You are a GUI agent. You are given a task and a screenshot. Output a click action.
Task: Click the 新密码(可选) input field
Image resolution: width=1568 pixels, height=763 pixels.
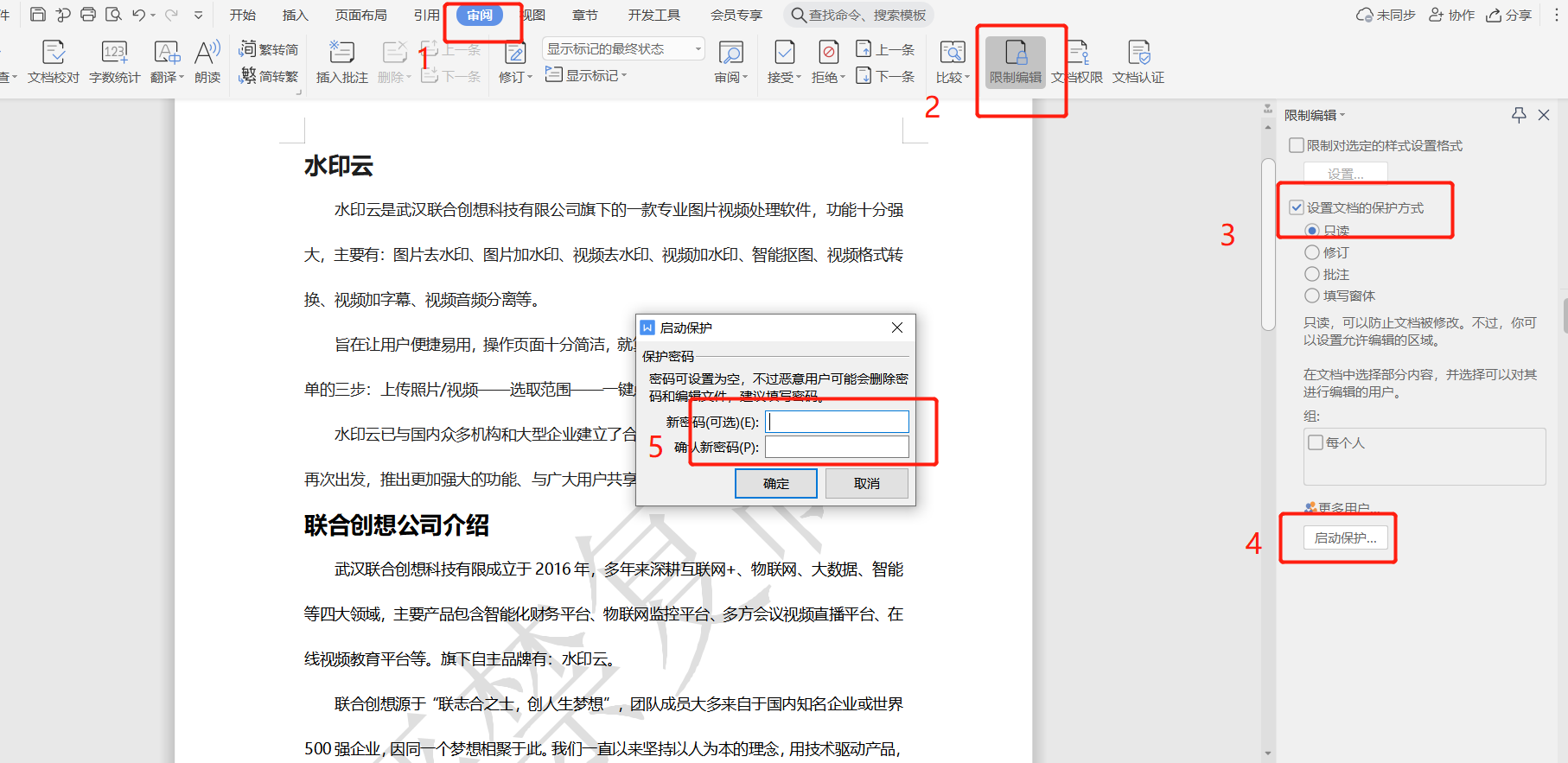tap(837, 422)
